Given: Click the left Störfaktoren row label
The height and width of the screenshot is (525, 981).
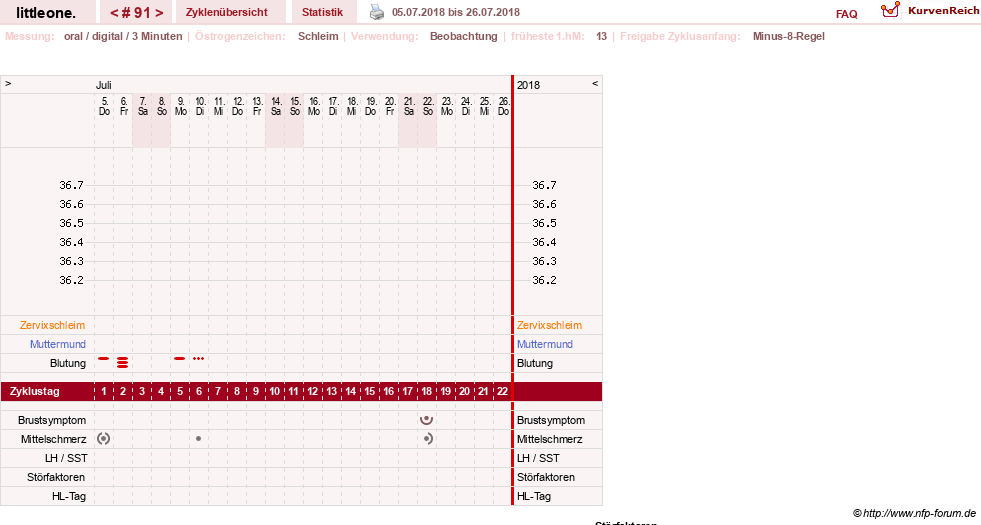Looking at the screenshot, I should tap(56, 477).
